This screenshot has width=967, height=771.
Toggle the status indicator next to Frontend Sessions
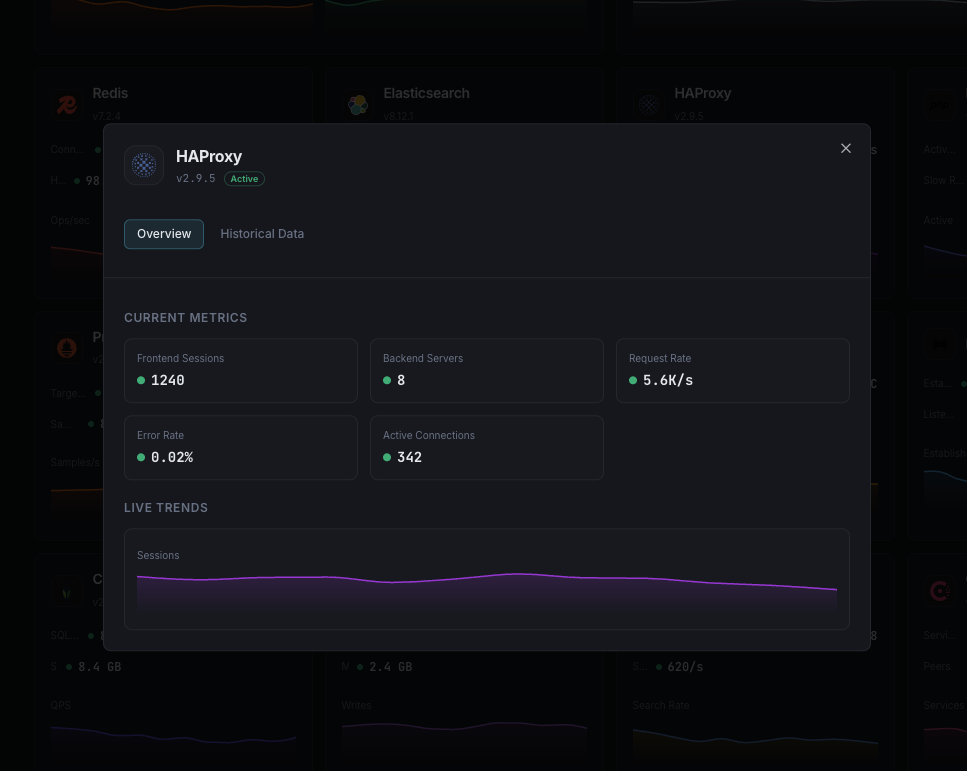[x=140, y=380]
